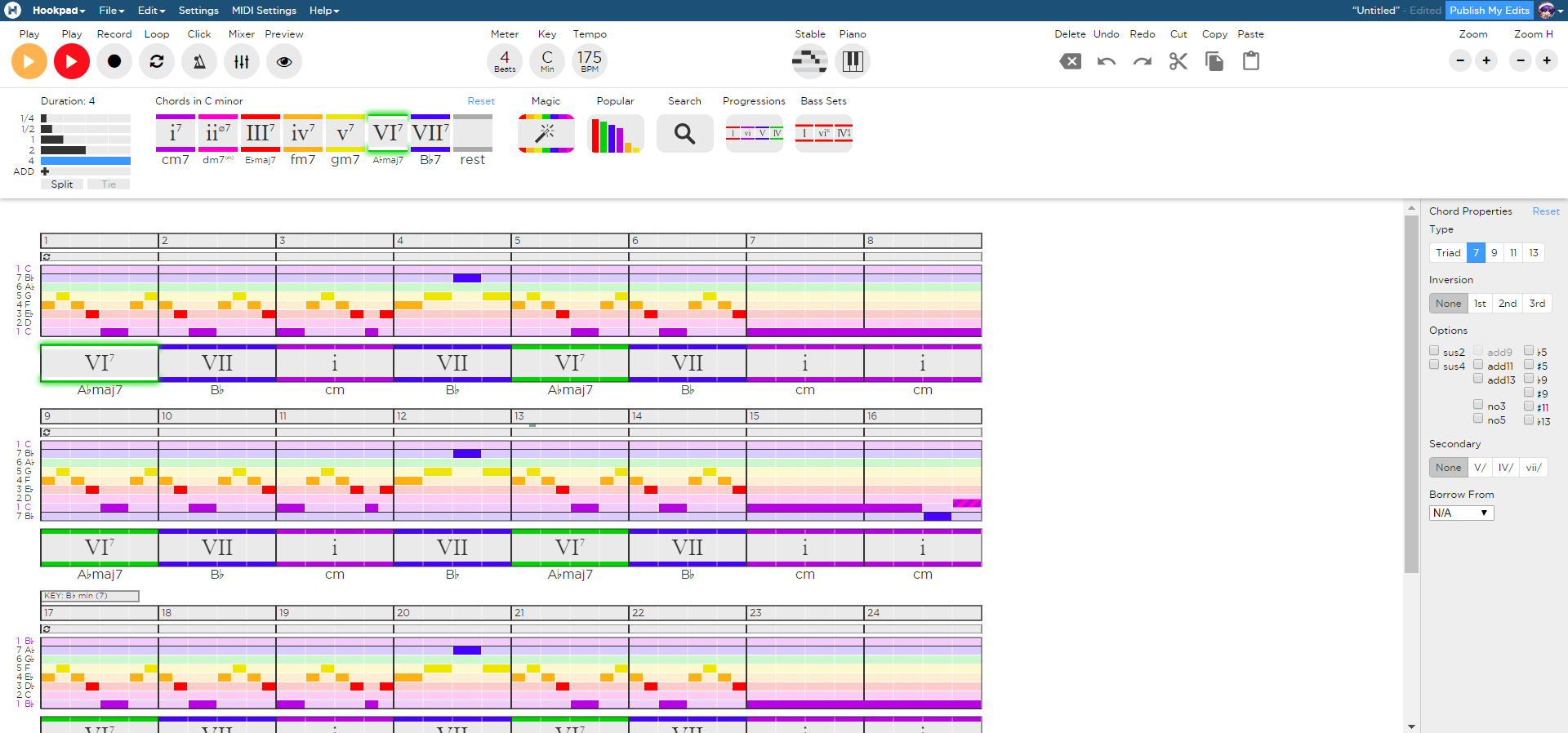Open MIDI Settings
Viewport: 1568px width, 733px height.
coord(264,11)
